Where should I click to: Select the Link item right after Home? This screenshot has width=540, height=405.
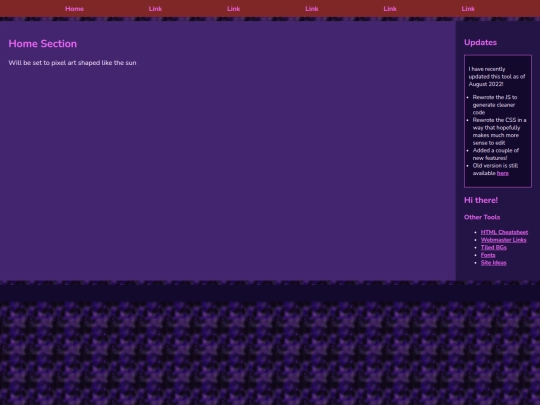coord(155,9)
